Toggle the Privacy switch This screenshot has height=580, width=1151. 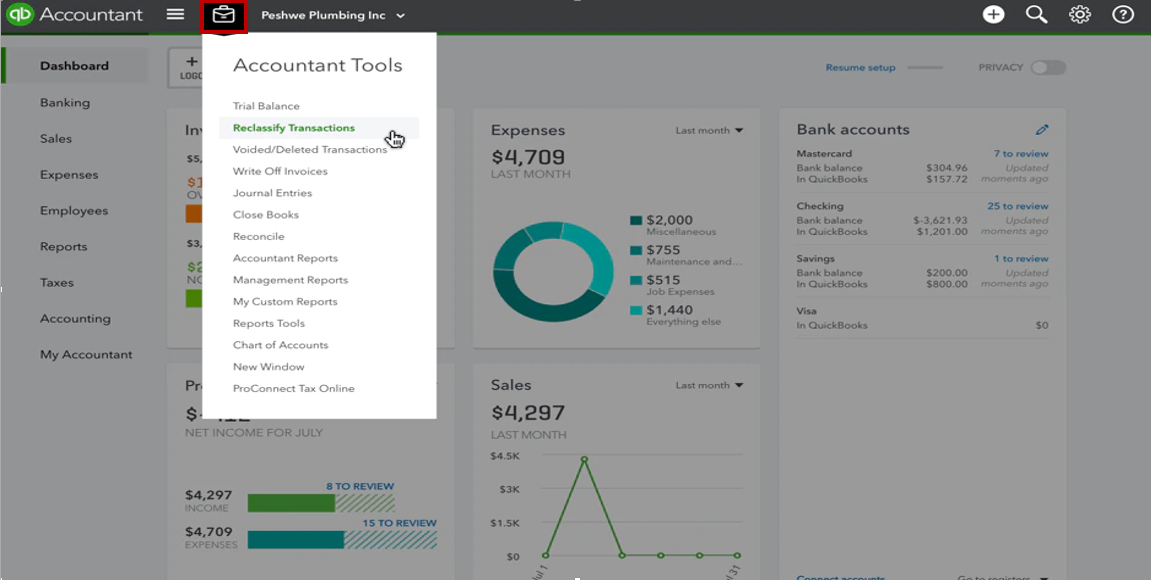[1047, 68]
